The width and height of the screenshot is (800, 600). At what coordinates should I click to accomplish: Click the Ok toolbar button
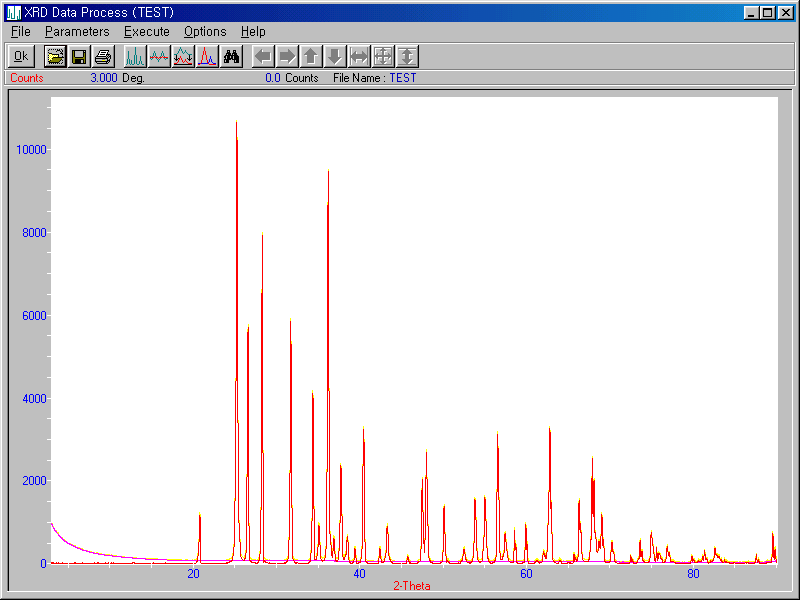click(x=21, y=56)
